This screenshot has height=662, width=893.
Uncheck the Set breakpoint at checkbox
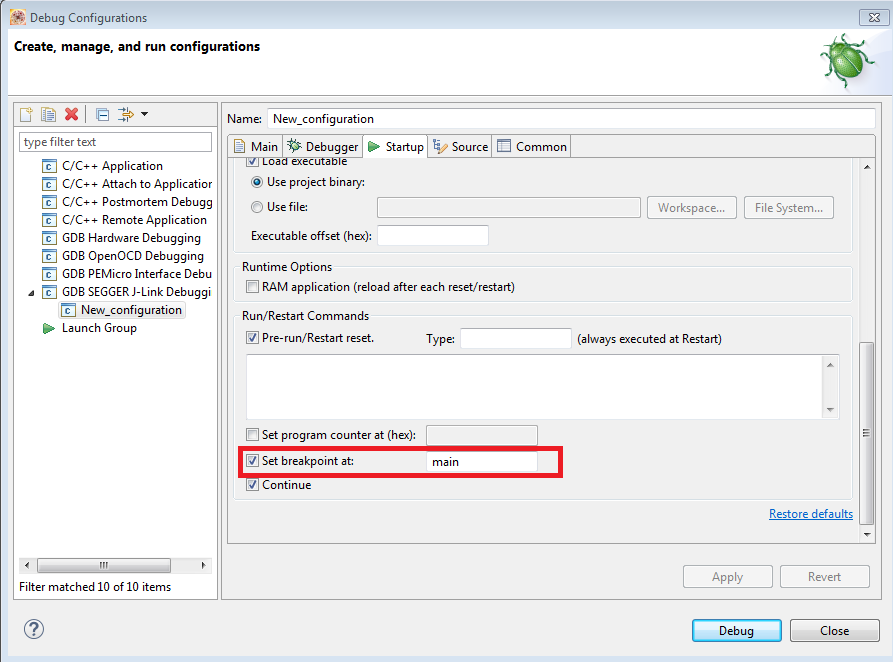(252, 461)
